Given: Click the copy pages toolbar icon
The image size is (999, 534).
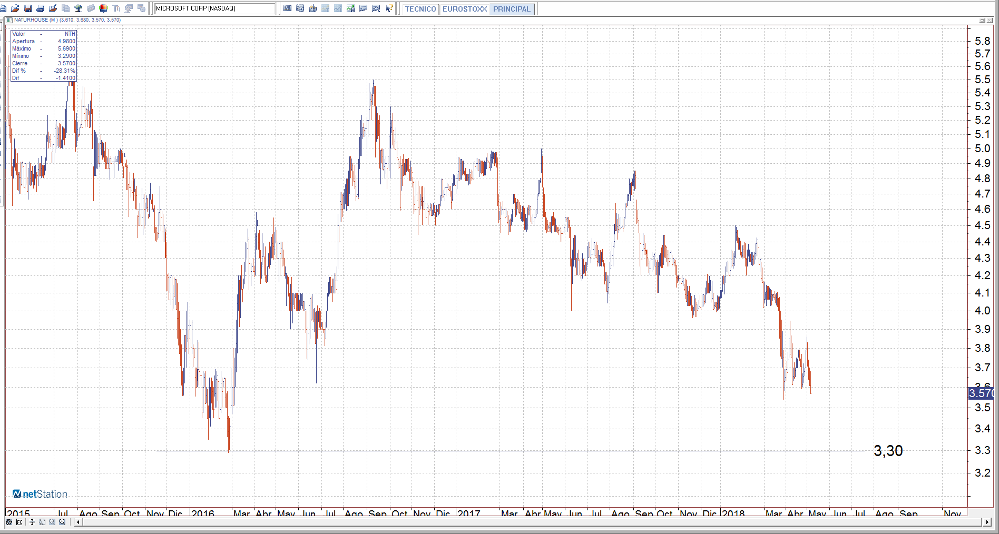Looking at the screenshot, I should tap(66, 8).
